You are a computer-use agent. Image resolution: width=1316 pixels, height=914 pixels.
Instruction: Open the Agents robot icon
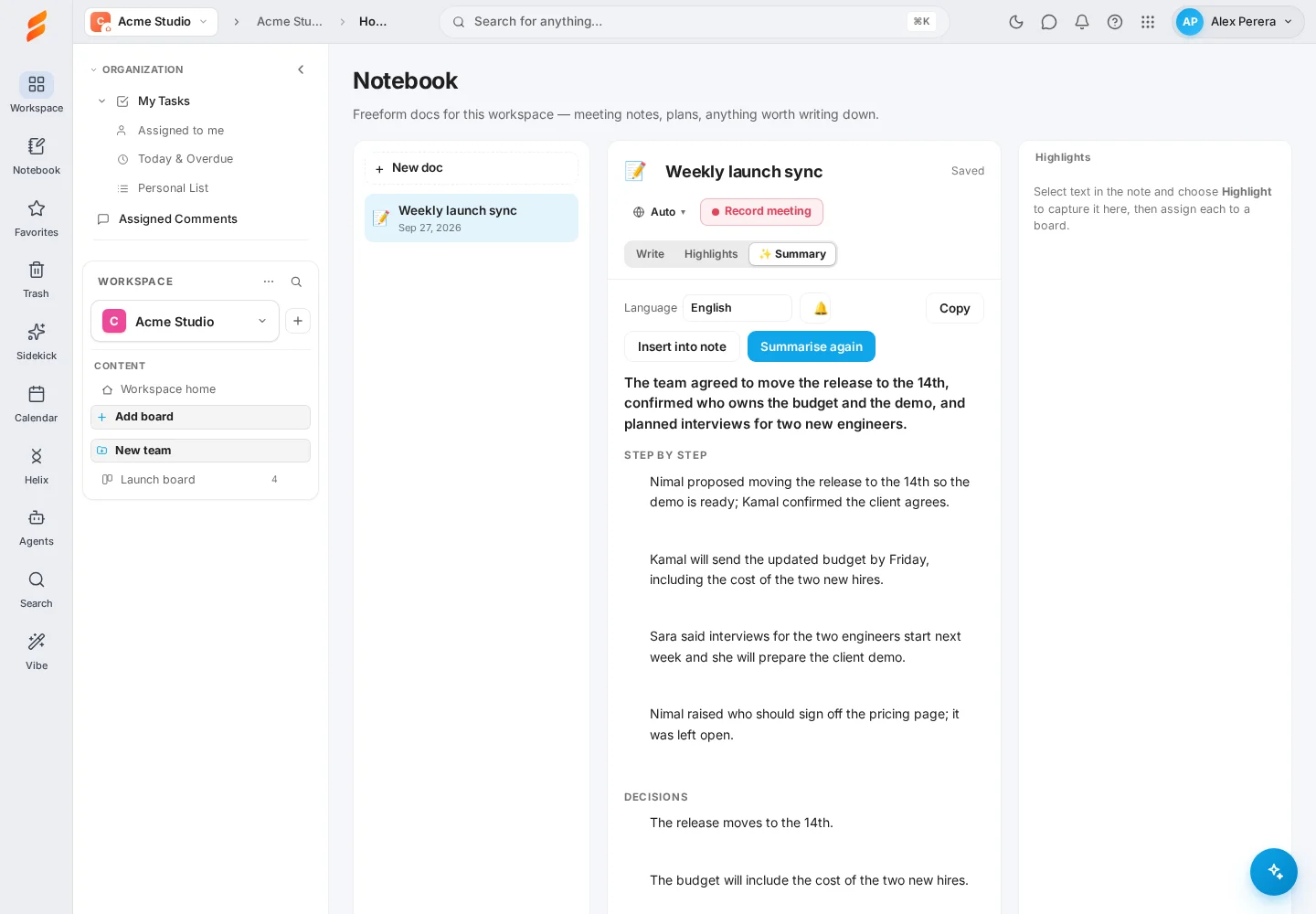coord(37,526)
